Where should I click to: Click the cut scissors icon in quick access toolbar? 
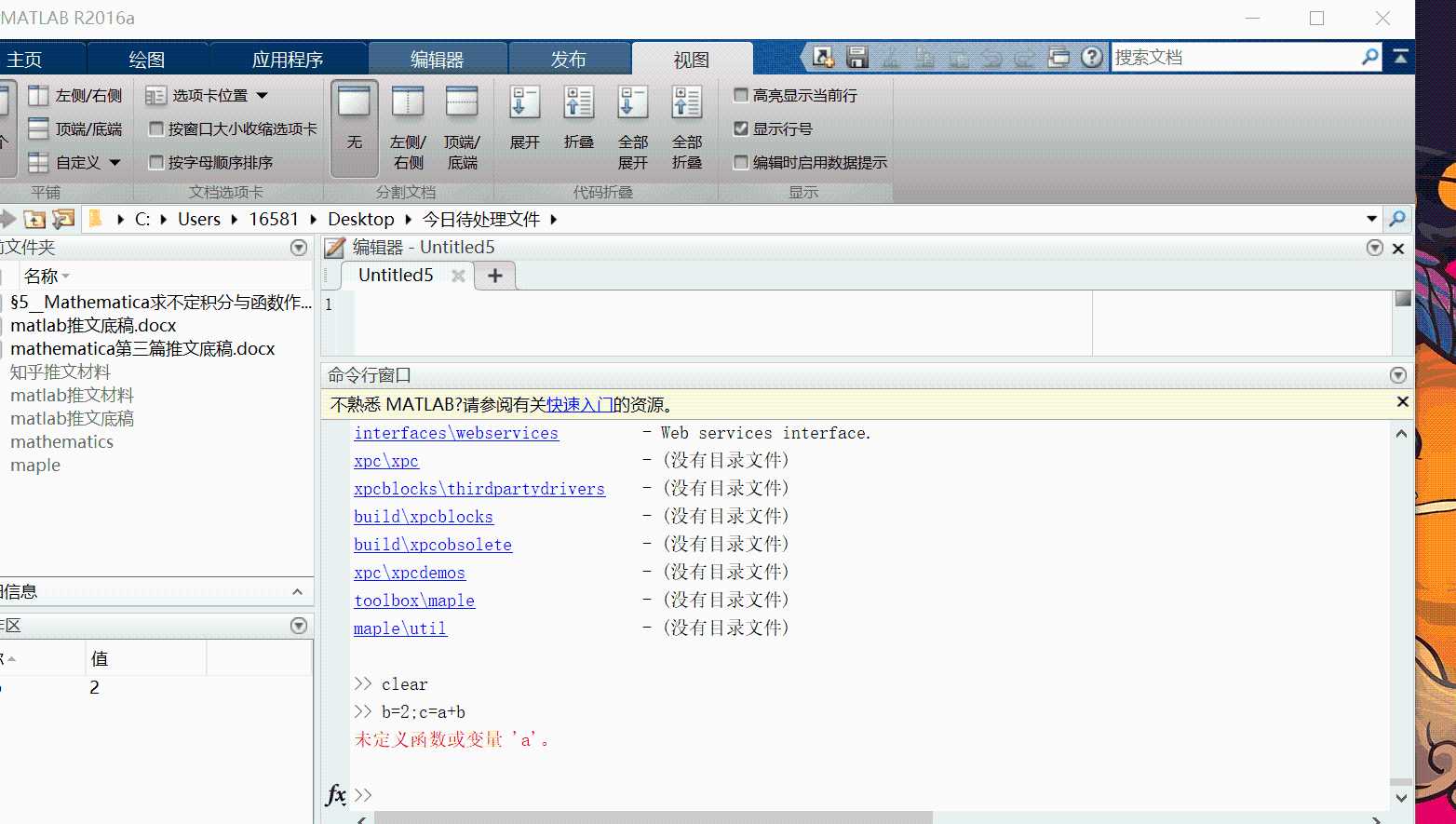click(x=891, y=58)
